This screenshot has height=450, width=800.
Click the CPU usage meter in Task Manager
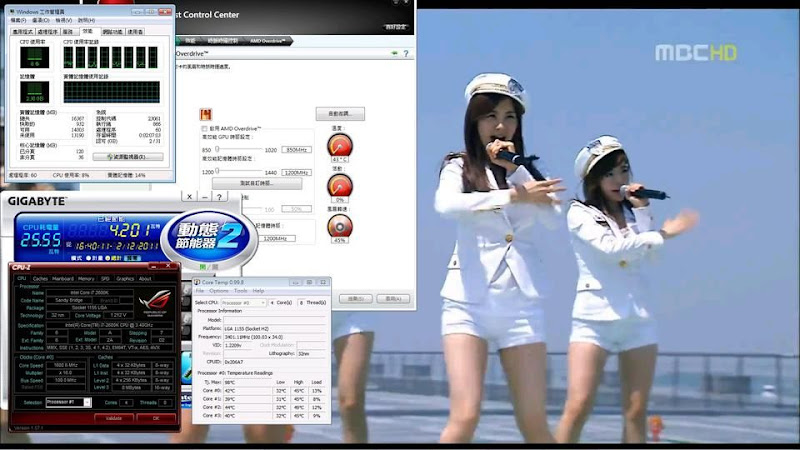(x=35, y=57)
